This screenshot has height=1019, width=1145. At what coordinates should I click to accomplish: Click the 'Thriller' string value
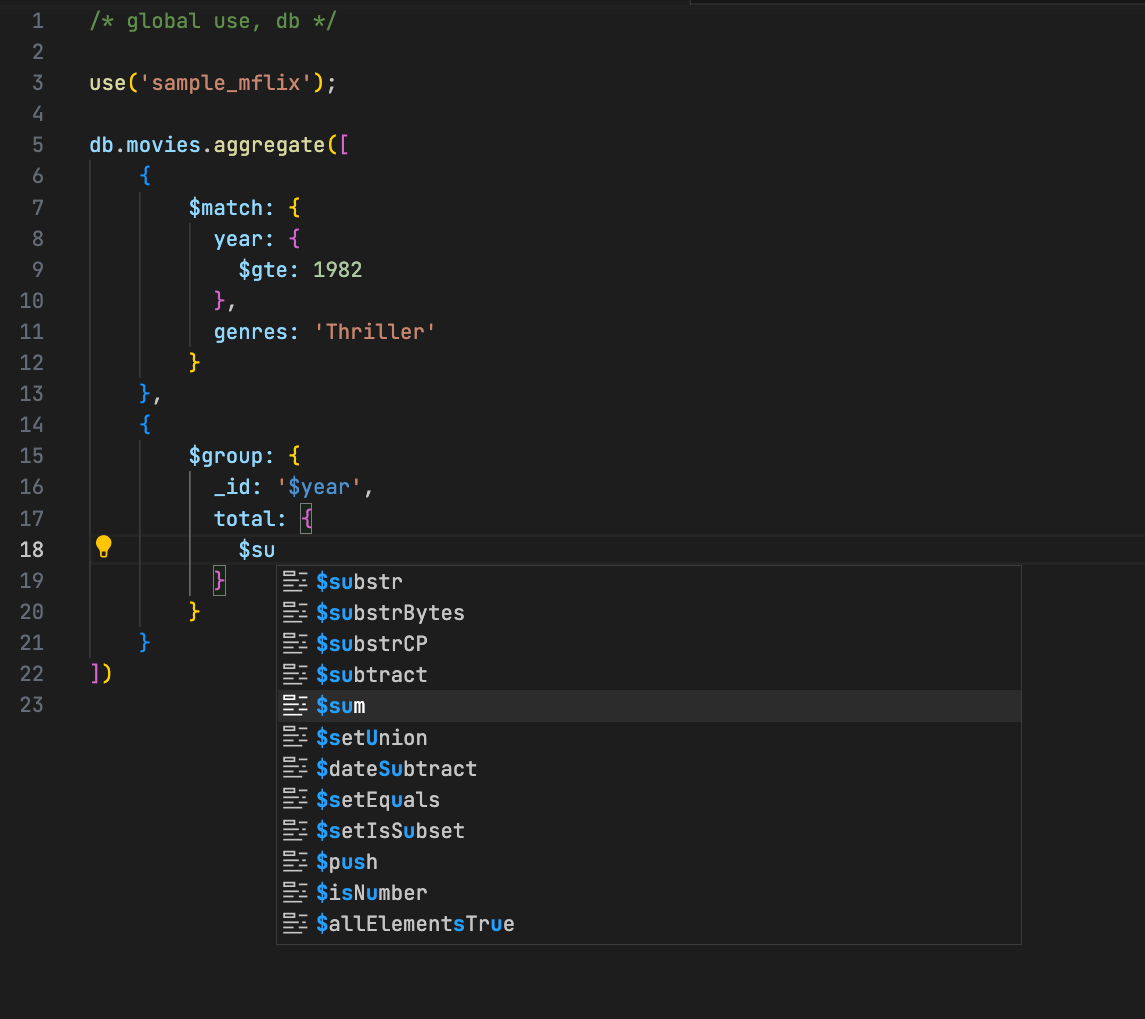click(x=375, y=332)
